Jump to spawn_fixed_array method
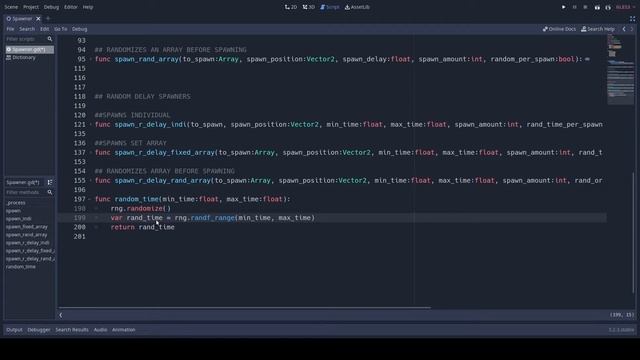The image size is (640, 360). [27, 227]
